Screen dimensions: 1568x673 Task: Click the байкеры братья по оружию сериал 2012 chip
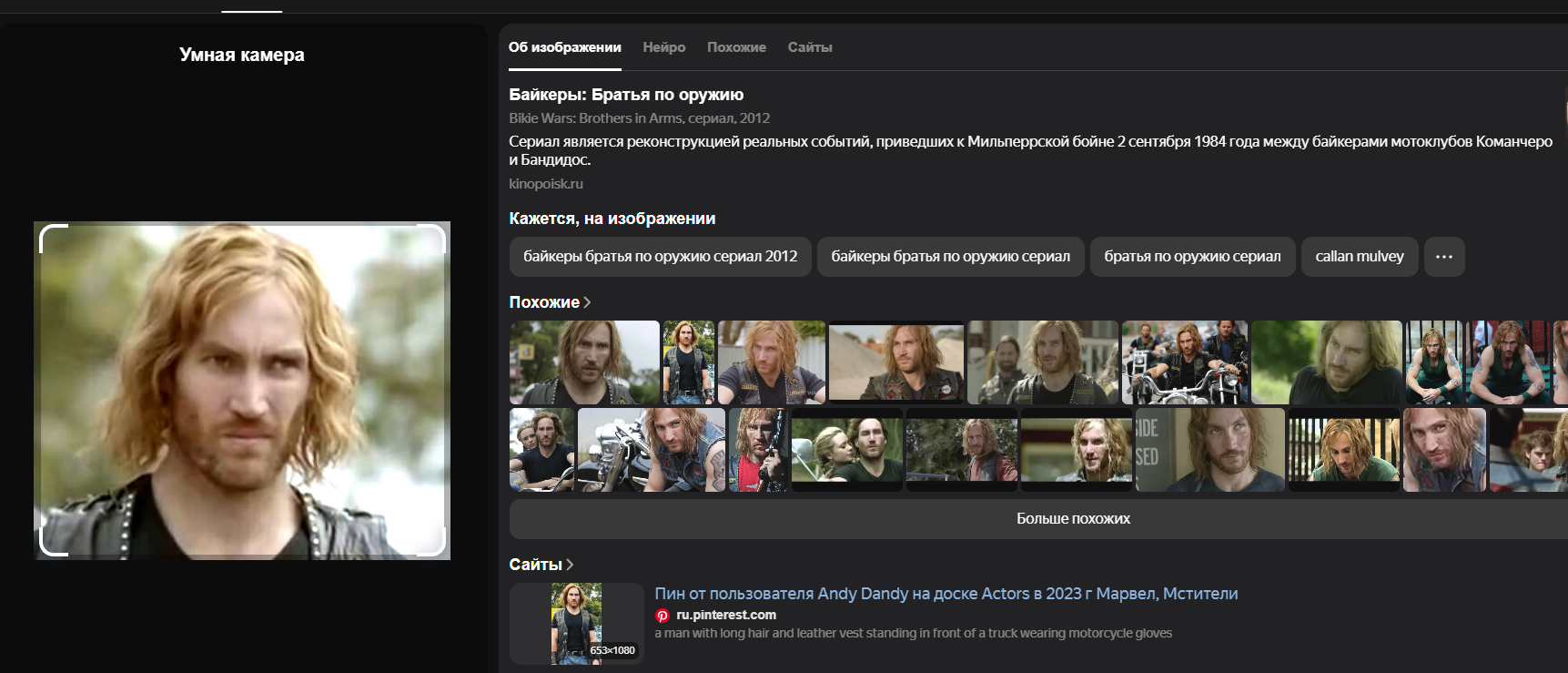pyautogui.click(x=660, y=257)
